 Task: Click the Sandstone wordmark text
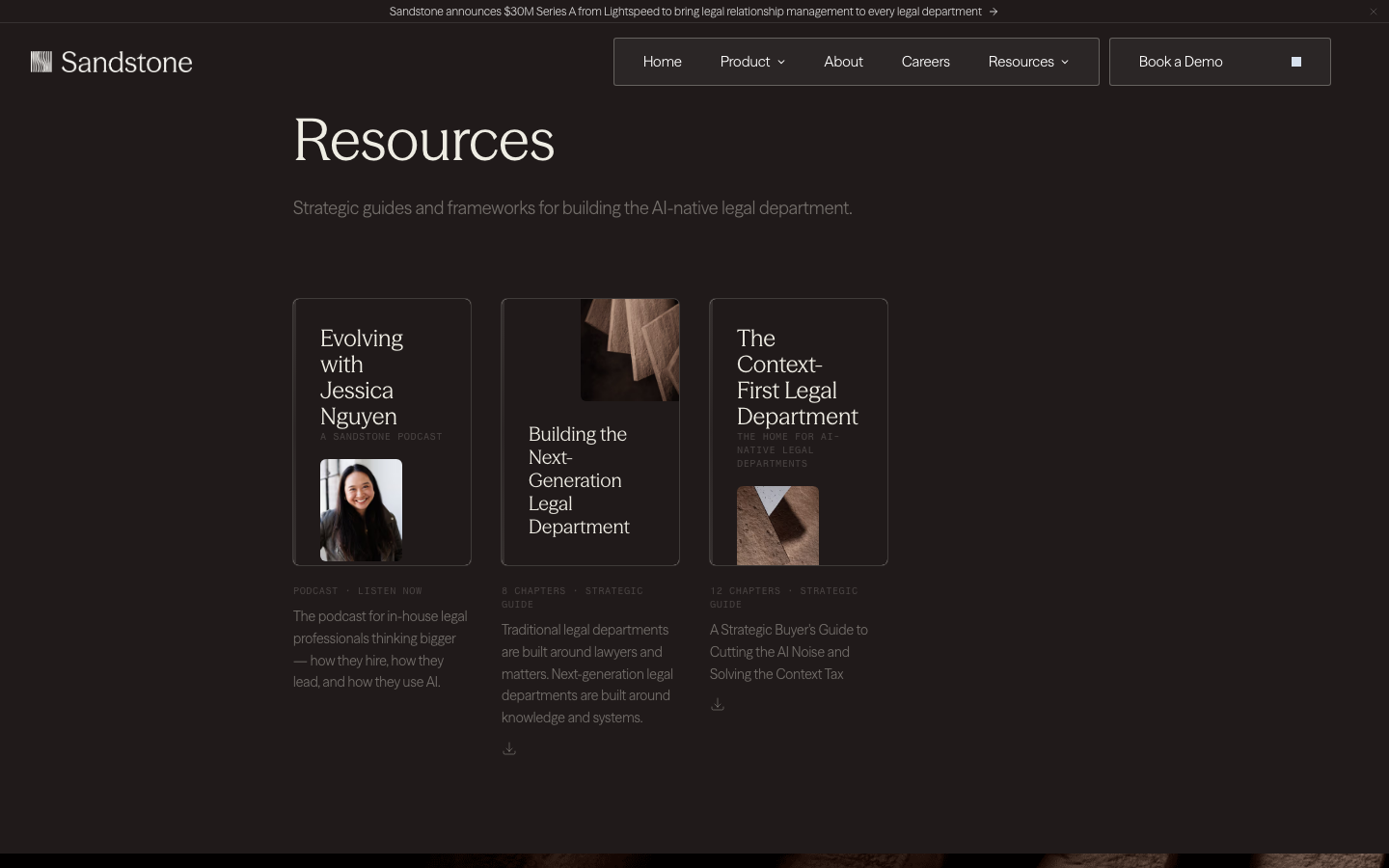point(126,63)
